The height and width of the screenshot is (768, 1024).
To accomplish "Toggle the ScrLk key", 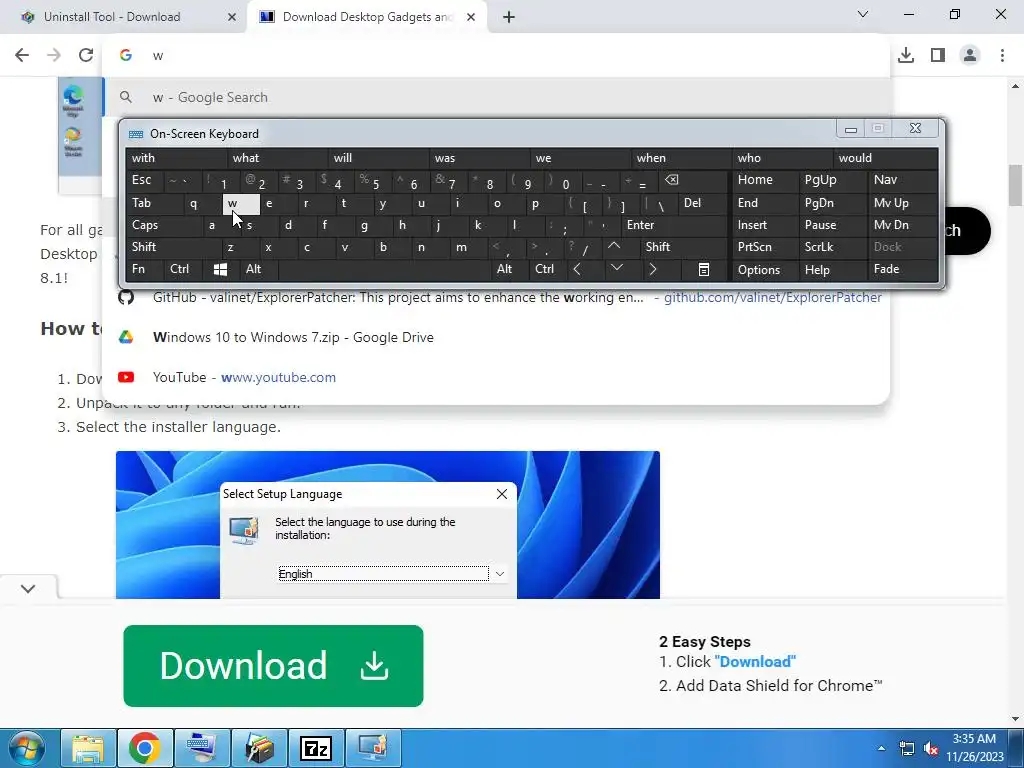I will tap(833, 247).
